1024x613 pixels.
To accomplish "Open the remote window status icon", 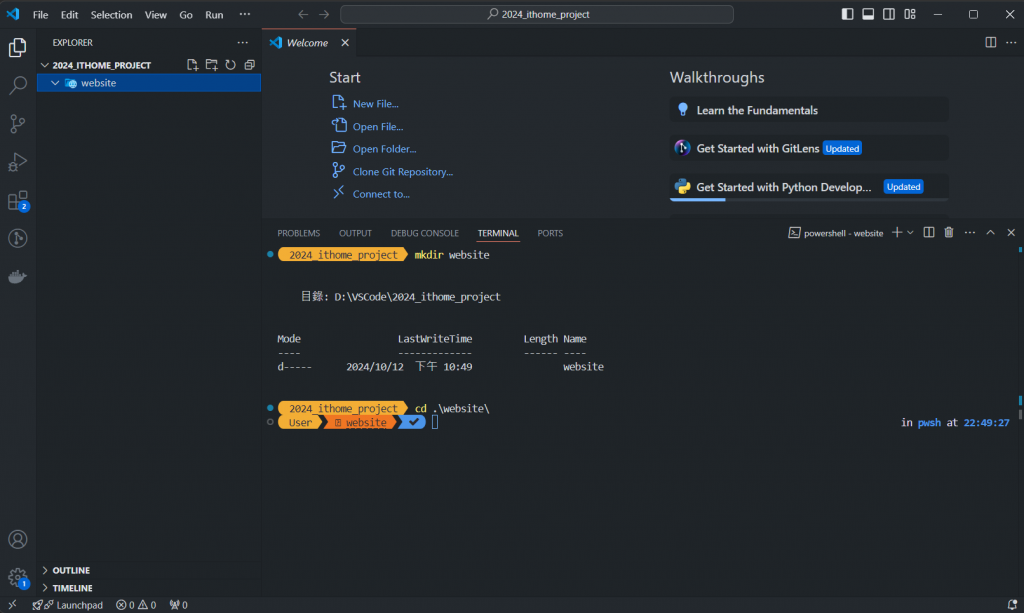I will pyautogui.click(x=12, y=605).
